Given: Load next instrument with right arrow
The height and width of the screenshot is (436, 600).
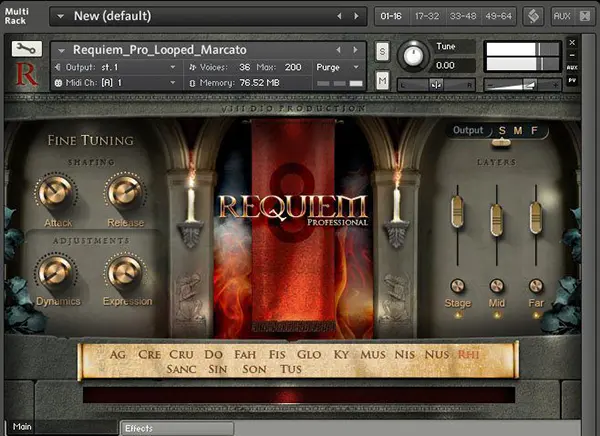Looking at the screenshot, I should pos(355,50).
